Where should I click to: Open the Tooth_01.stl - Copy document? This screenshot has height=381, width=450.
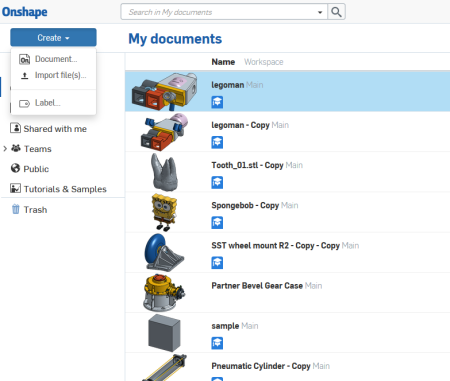pyautogui.click(x=247, y=165)
